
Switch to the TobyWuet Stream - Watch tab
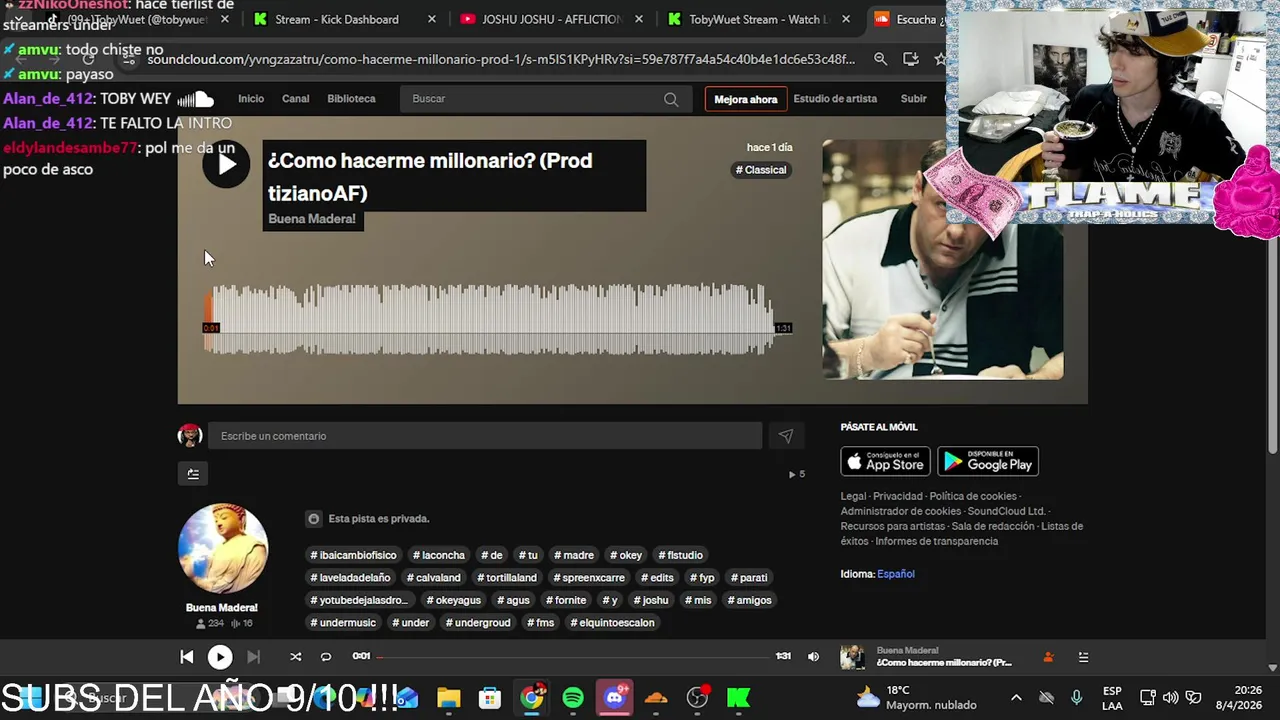tap(758, 19)
